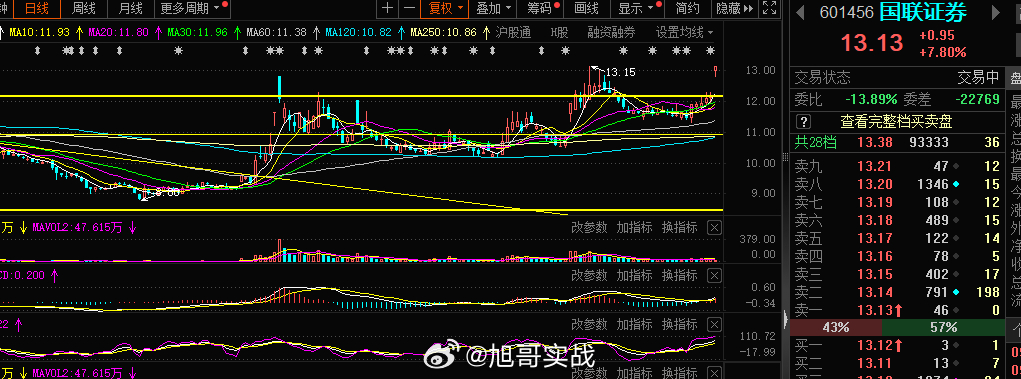Click the magenta up arrow after CD:0.200

pyautogui.click(x=54, y=275)
